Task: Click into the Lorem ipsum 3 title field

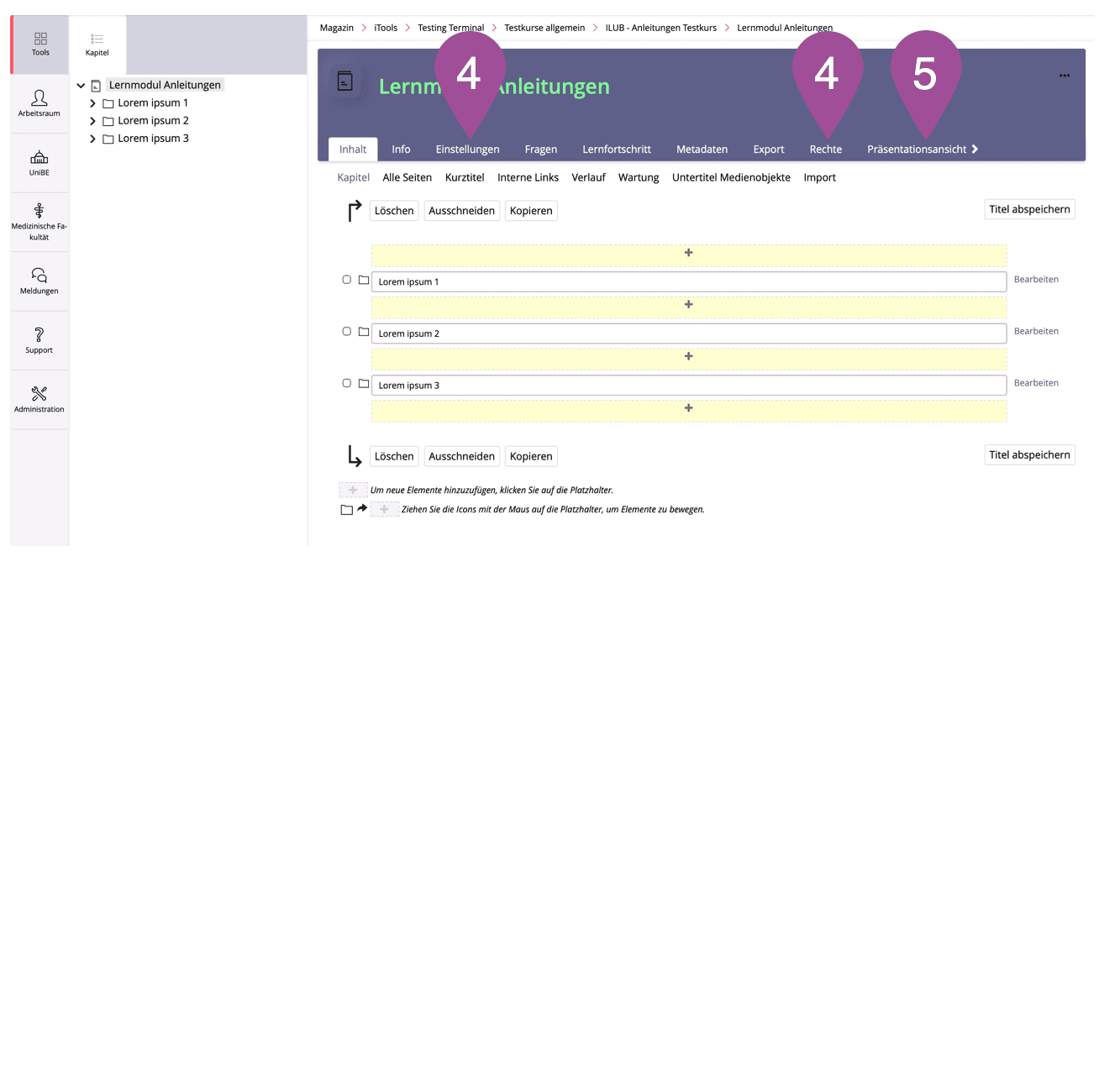Action: tap(688, 386)
